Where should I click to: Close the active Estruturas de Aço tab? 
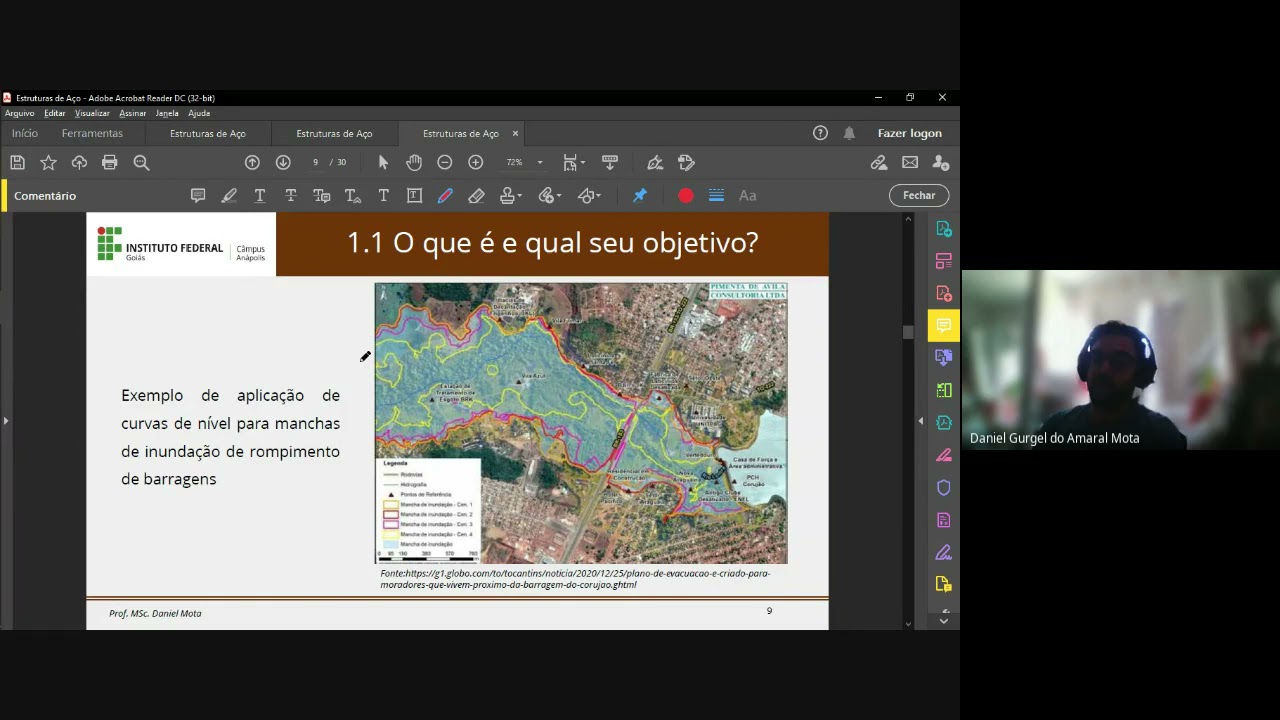click(516, 133)
